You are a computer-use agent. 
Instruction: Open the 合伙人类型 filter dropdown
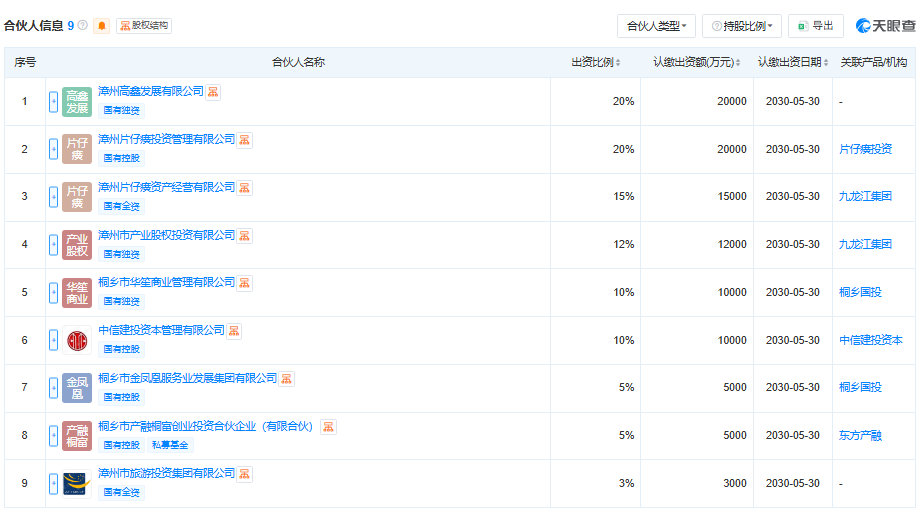coord(656,26)
